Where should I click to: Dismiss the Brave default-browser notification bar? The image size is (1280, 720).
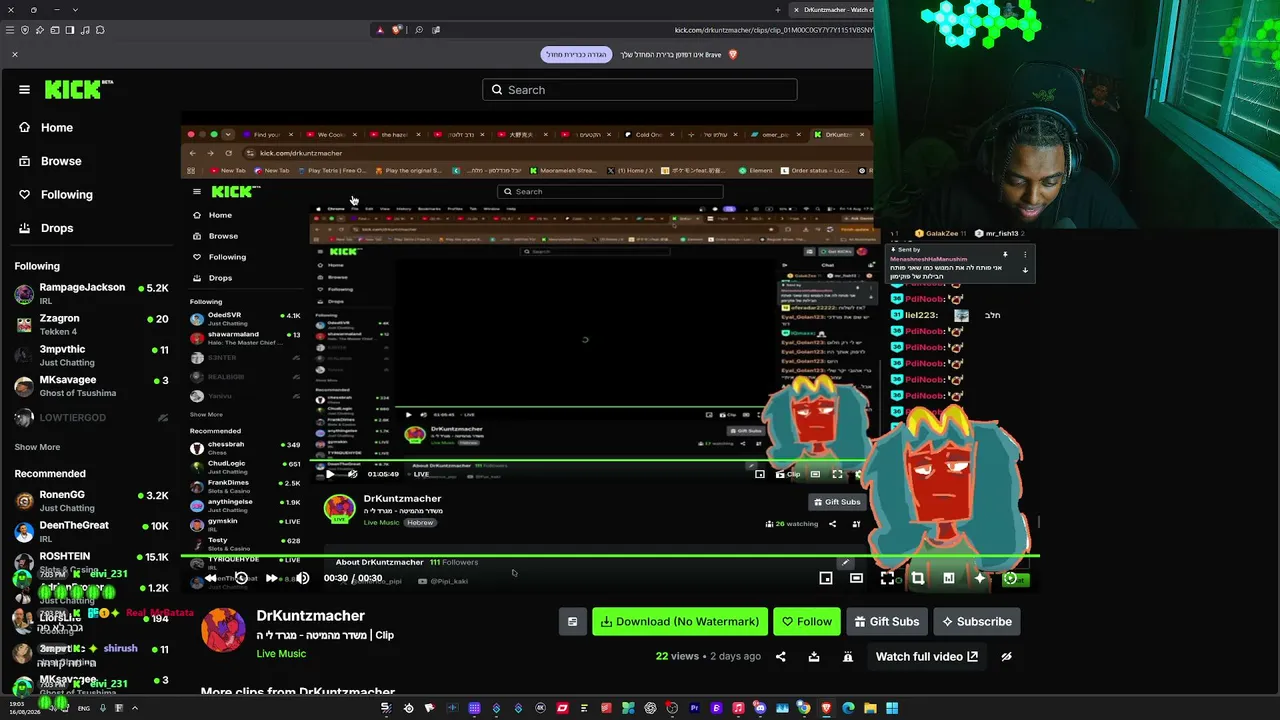click(x=15, y=54)
